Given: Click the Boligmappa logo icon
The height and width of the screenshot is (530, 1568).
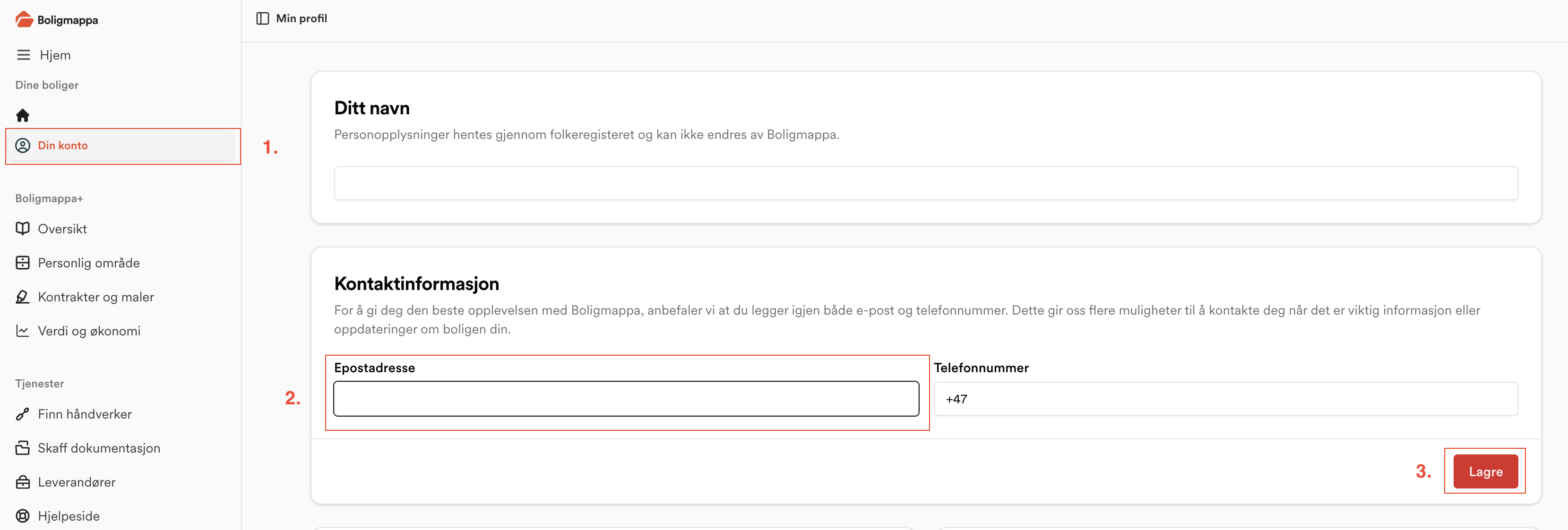Looking at the screenshot, I should (24, 19).
